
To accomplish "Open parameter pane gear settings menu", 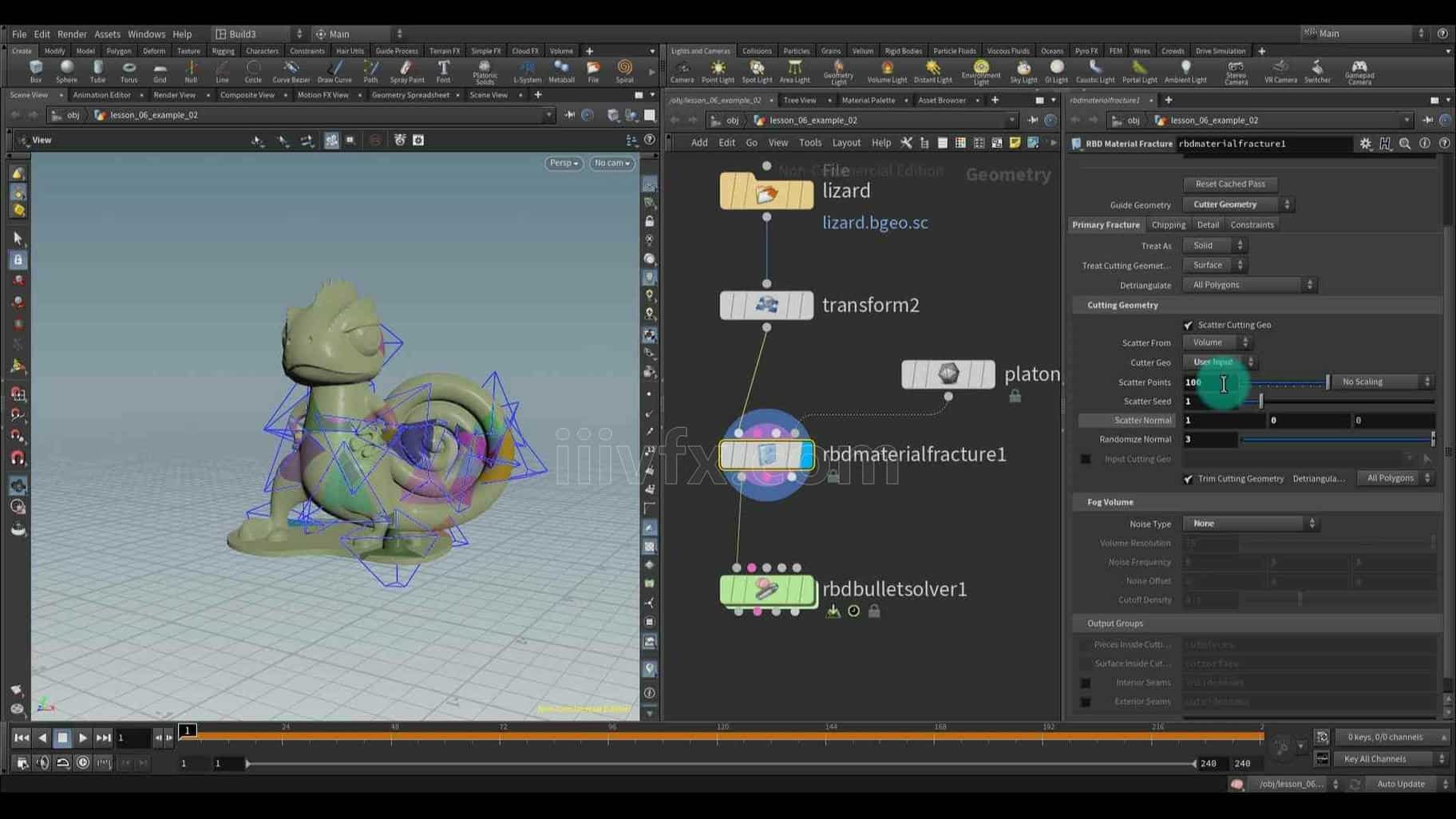I will pos(1366,144).
